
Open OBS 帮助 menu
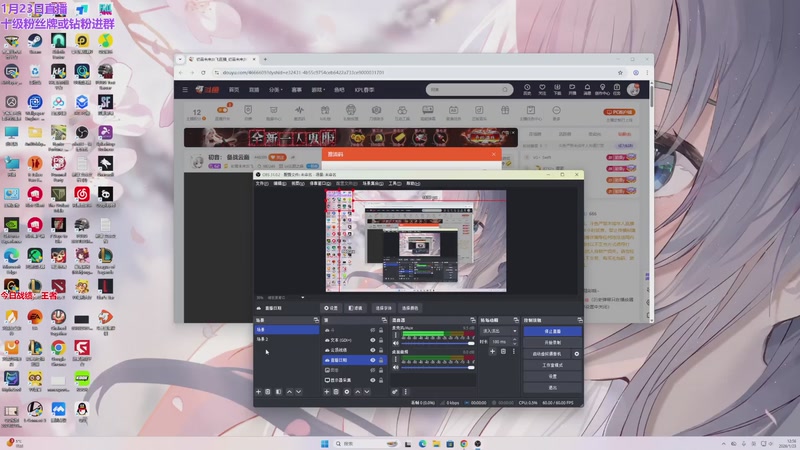[x=413, y=184]
